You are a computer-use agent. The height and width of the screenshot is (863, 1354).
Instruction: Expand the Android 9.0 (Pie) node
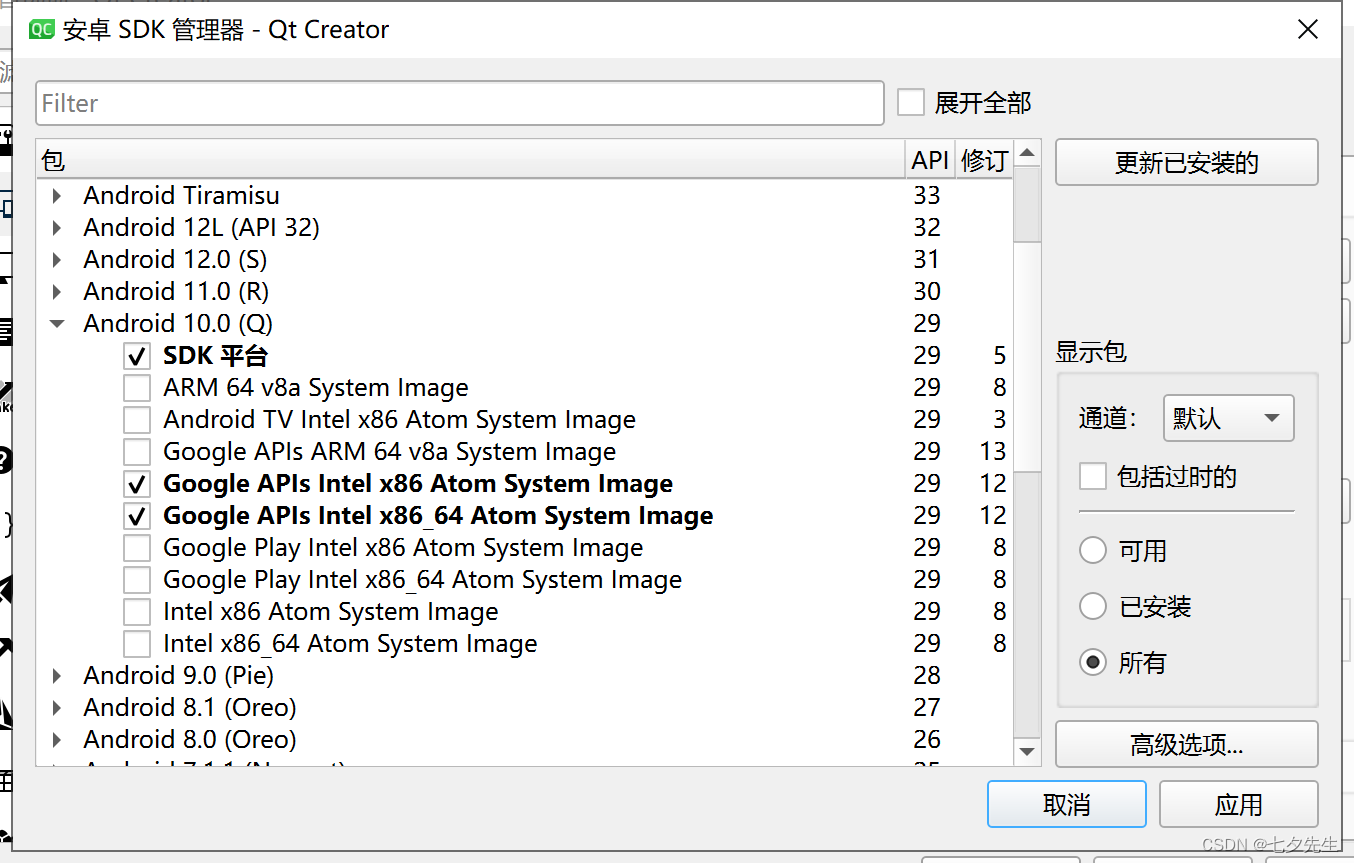coord(57,676)
